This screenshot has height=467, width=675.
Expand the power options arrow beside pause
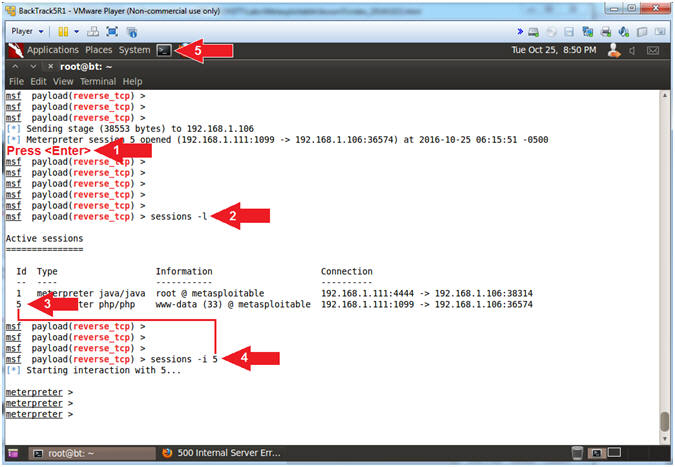tap(77, 31)
